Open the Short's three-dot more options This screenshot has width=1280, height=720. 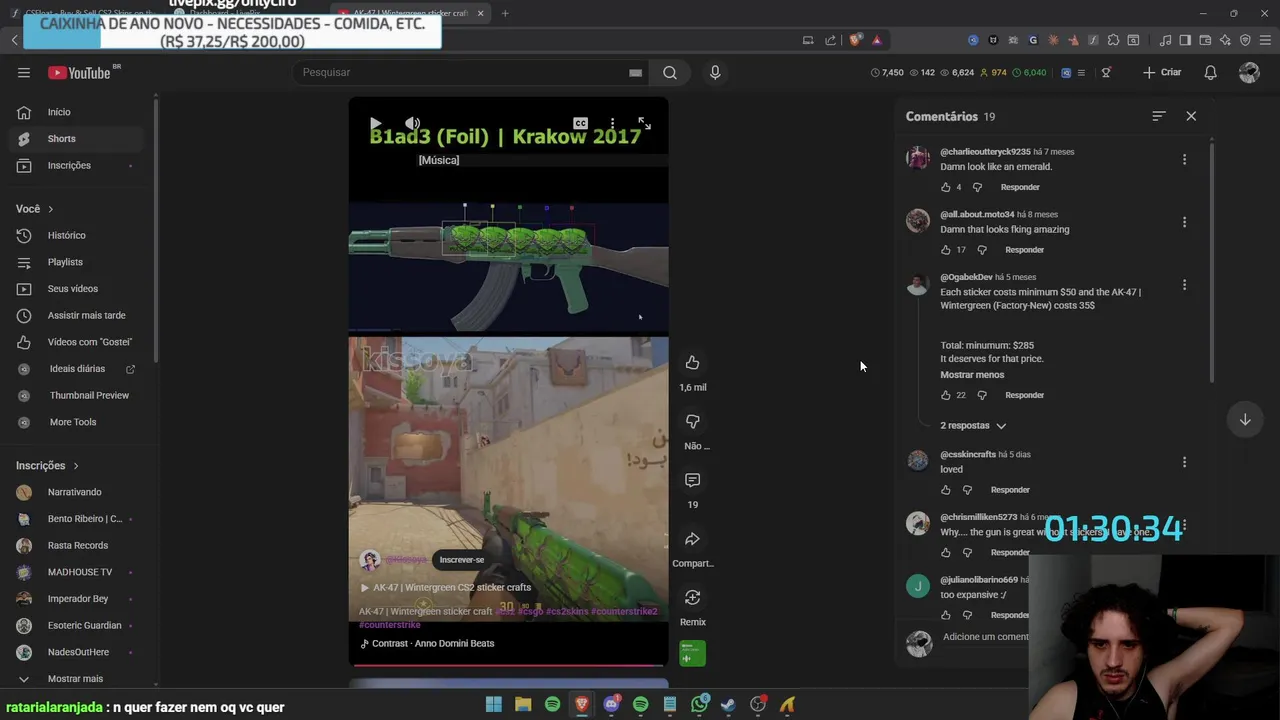pos(612,124)
